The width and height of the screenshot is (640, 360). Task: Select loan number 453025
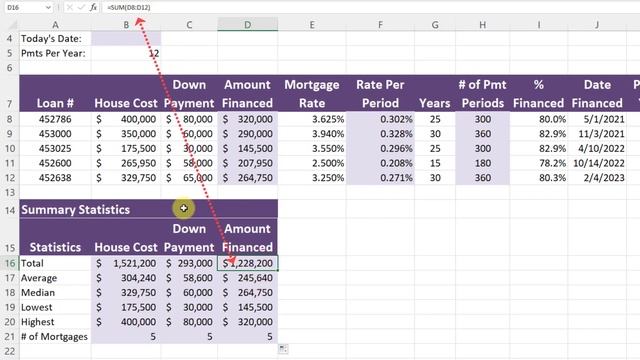tap(55, 149)
